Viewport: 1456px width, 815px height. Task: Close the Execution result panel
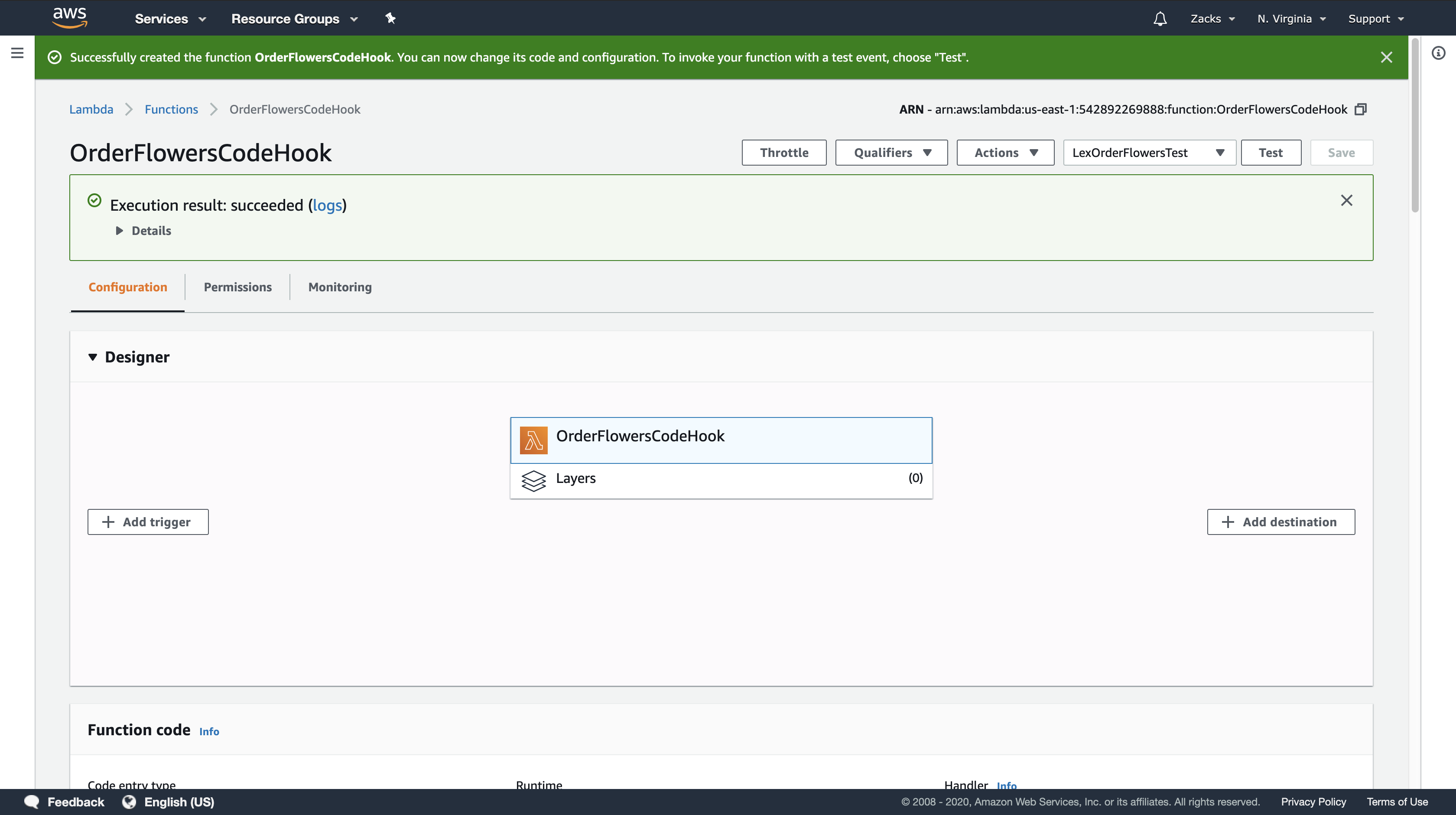[1347, 200]
